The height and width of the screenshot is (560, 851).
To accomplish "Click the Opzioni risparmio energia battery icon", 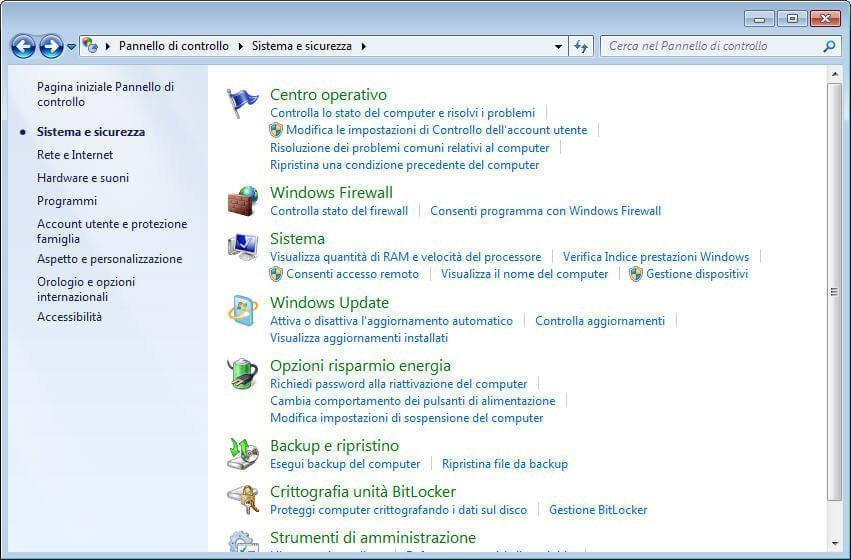I will [243, 374].
